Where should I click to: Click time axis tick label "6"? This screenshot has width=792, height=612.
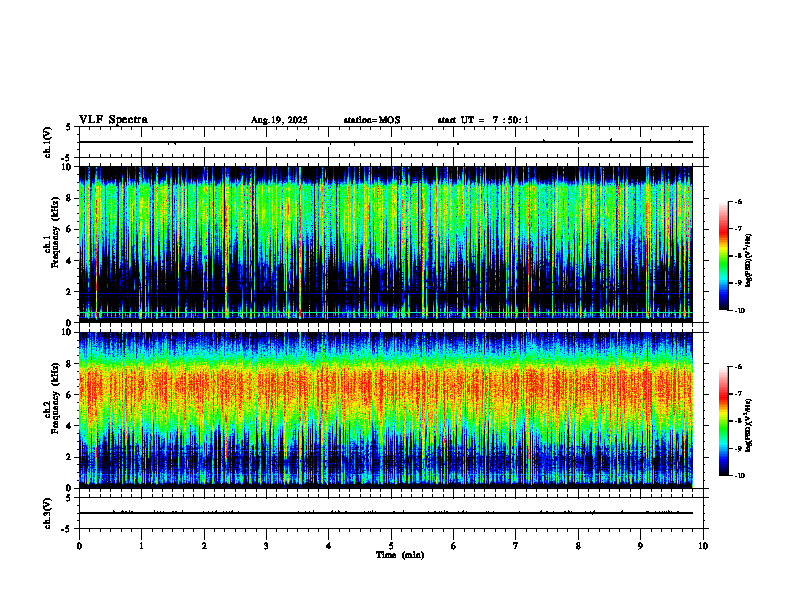[453, 546]
